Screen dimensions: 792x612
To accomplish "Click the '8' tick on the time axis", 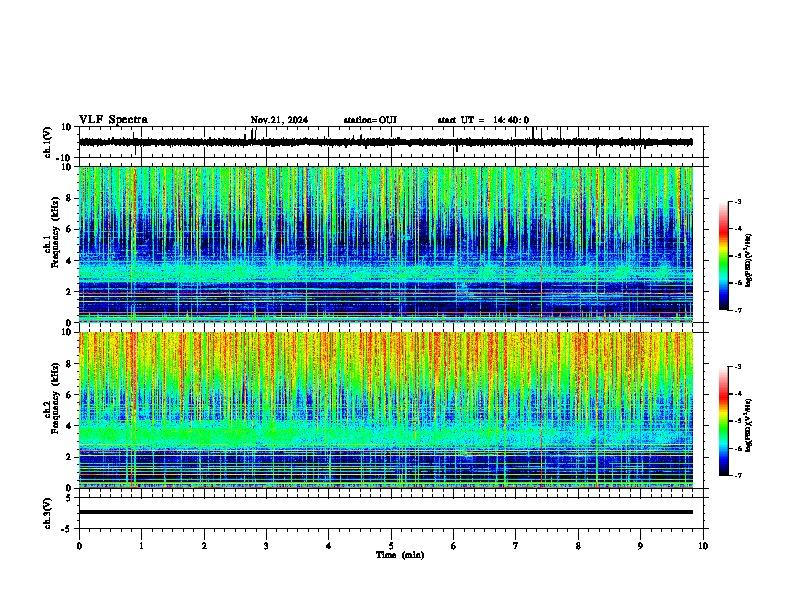I will (x=578, y=546).
